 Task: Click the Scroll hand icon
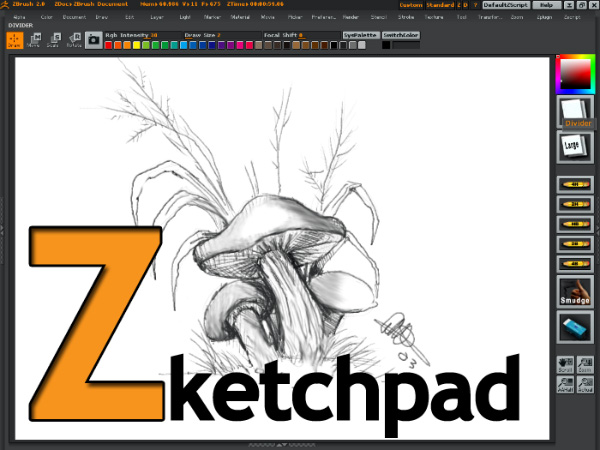565,365
